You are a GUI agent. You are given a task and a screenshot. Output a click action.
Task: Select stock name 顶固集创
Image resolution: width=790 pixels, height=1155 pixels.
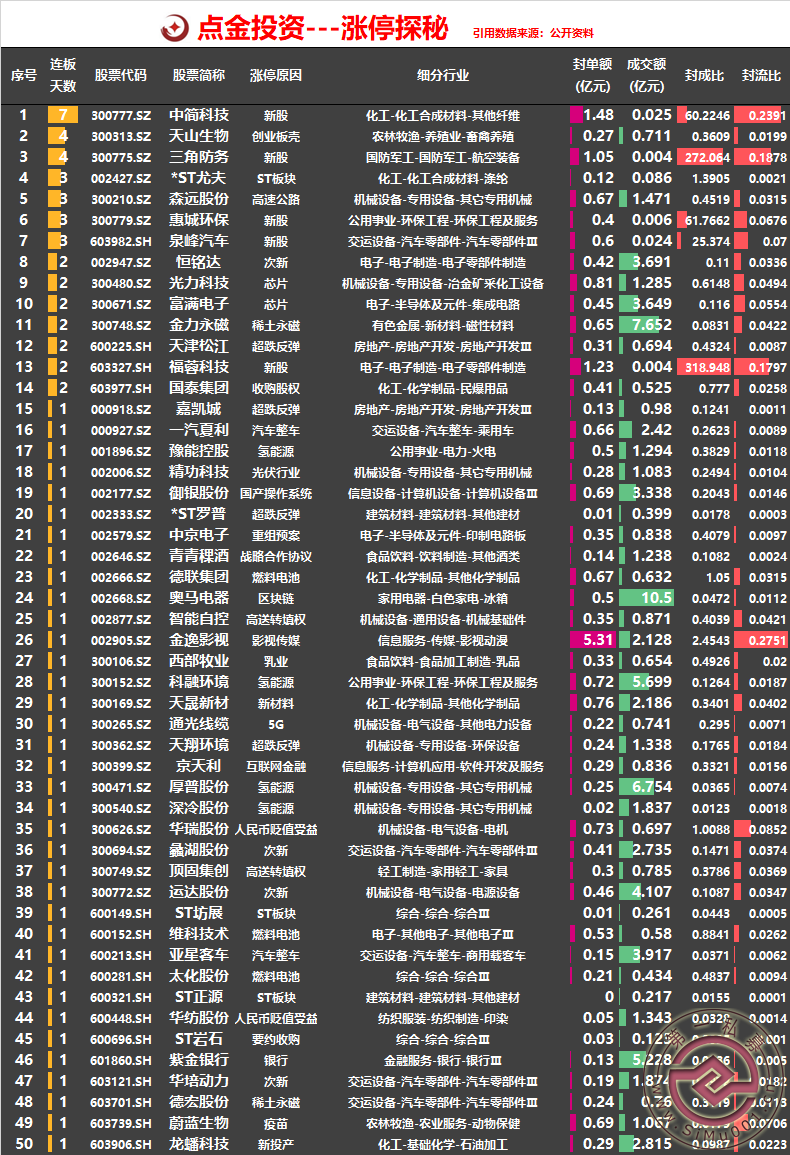[x=199, y=871]
